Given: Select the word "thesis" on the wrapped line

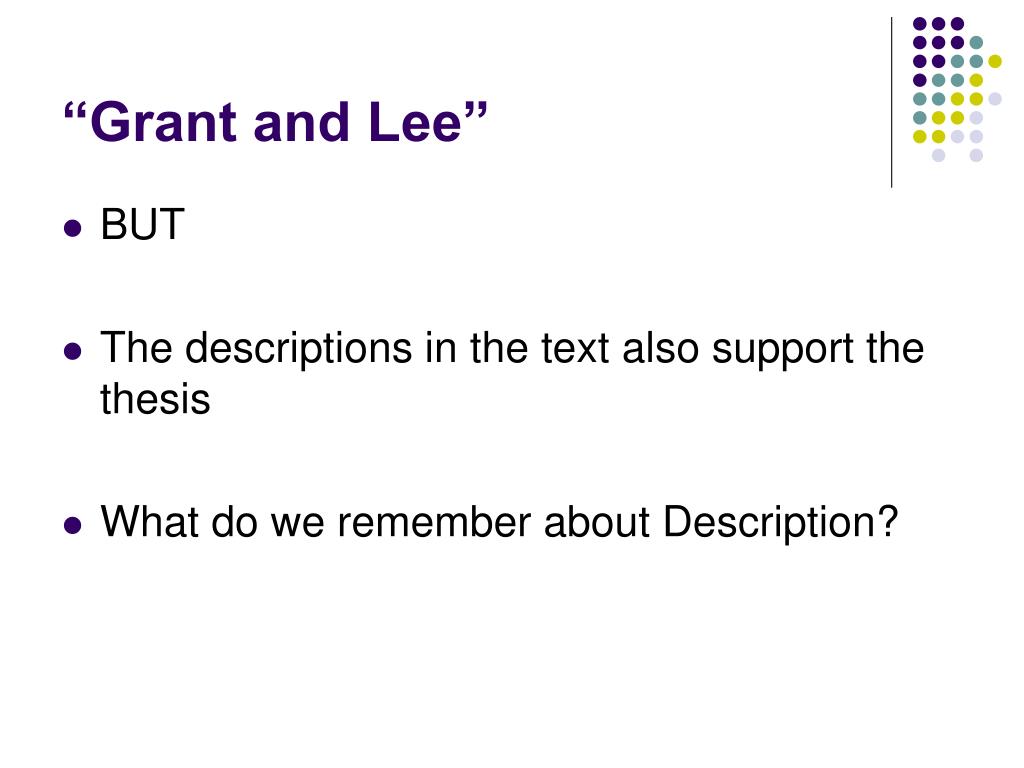Looking at the screenshot, I should (x=155, y=398).
